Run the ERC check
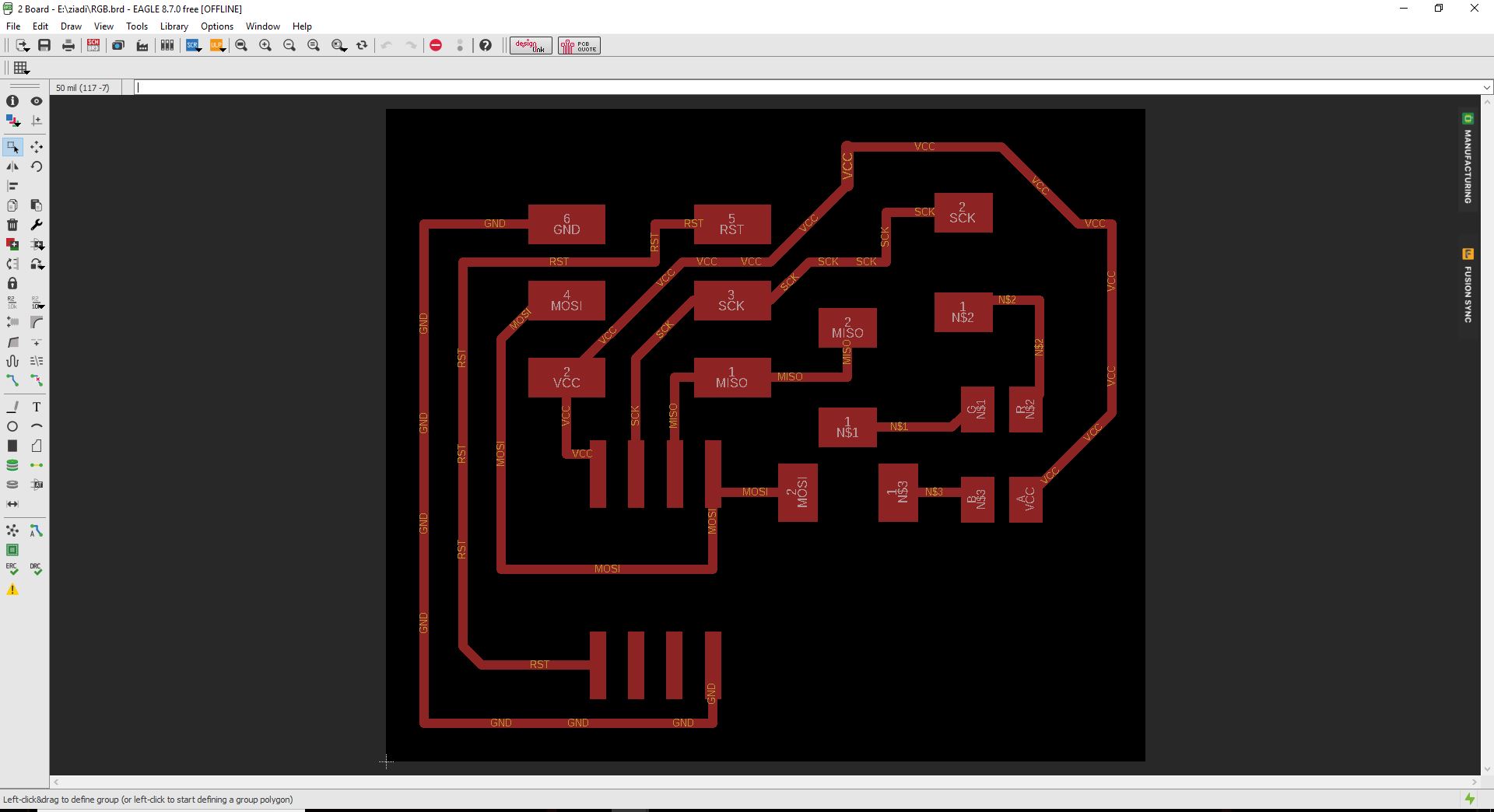Image resolution: width=1494 pixels, height=812 pixels. [12, 569]
